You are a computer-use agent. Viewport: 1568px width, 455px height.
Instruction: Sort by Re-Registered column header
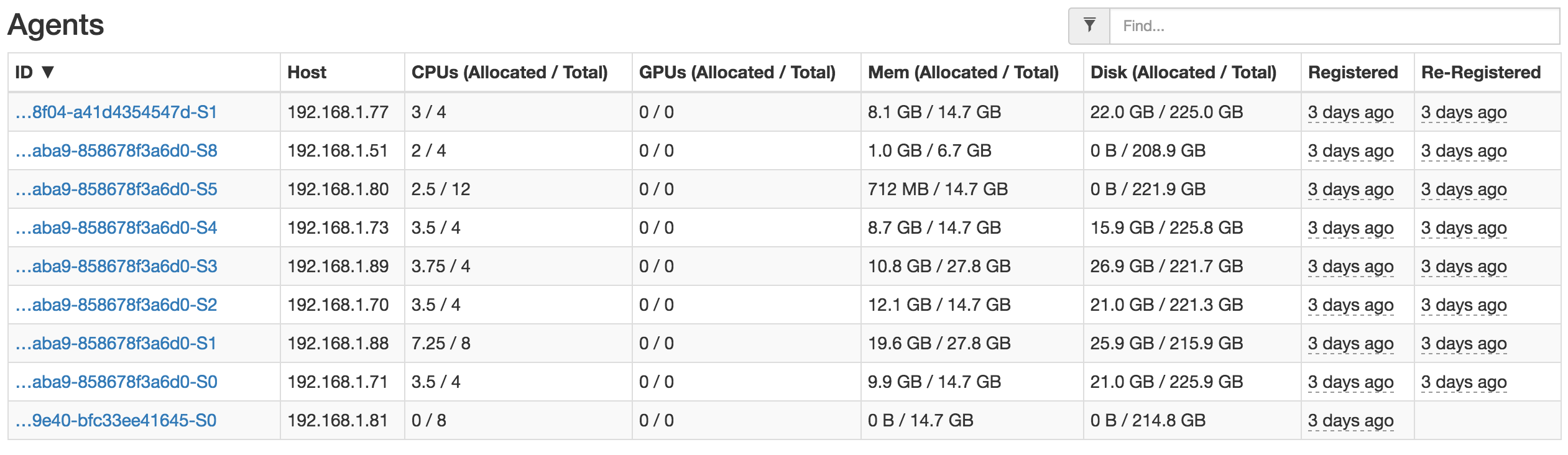point(1481,72)
